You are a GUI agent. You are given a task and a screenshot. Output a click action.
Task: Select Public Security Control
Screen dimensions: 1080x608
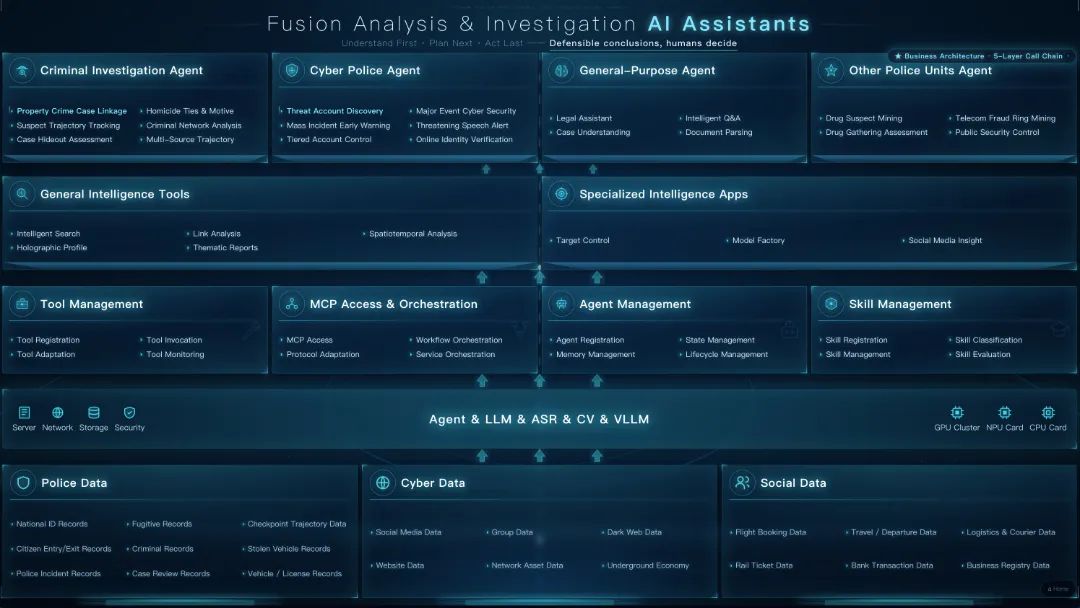click(x=997, y=132)
